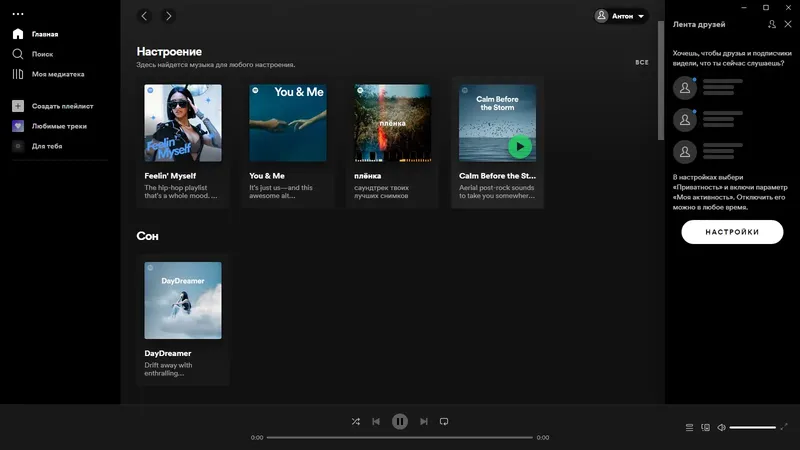Viewport: 800px width, 450px height.
Task: Enter full screen with expand icon
Action: (784, 427)
